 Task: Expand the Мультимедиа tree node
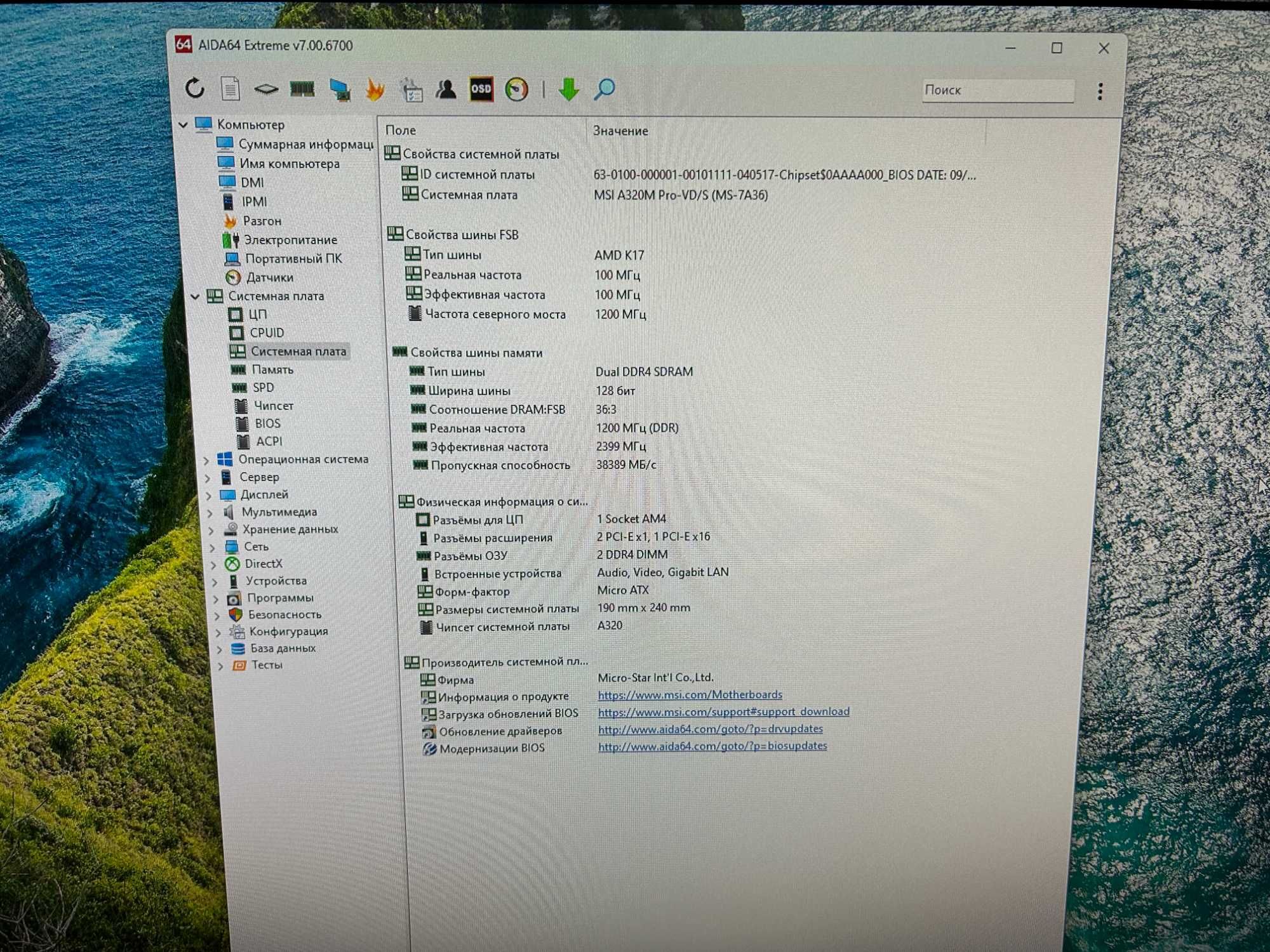[210, 513]
